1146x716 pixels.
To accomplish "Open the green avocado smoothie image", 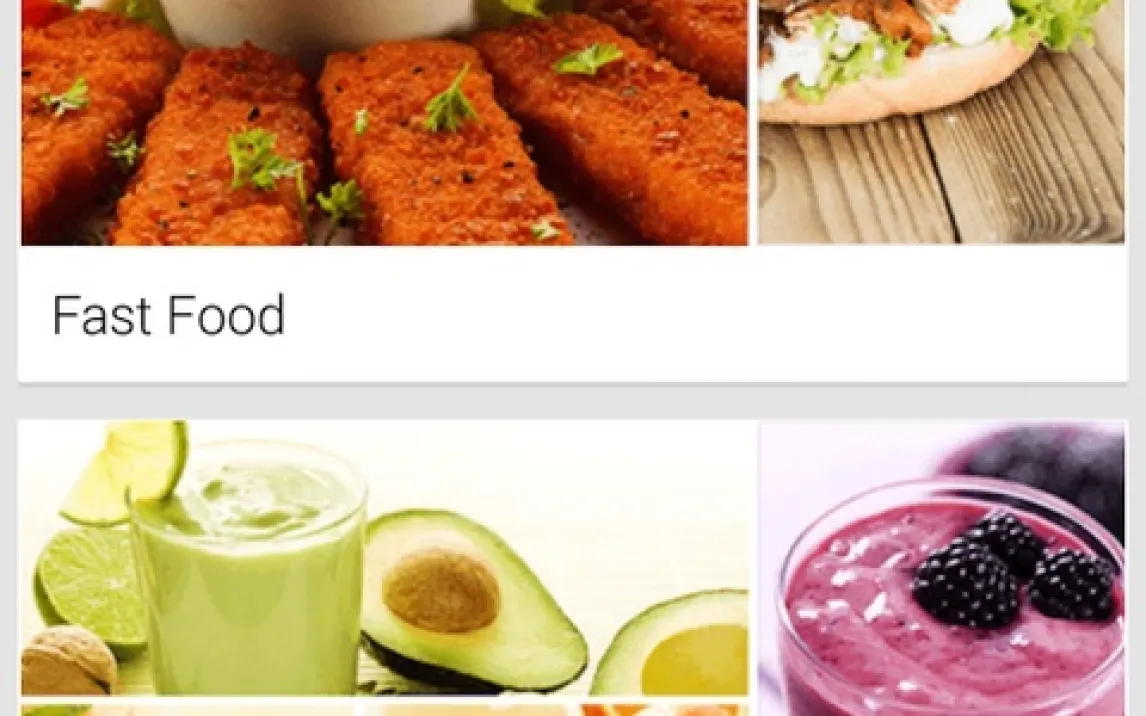I will pyautogui.click(x=384, y=557).
